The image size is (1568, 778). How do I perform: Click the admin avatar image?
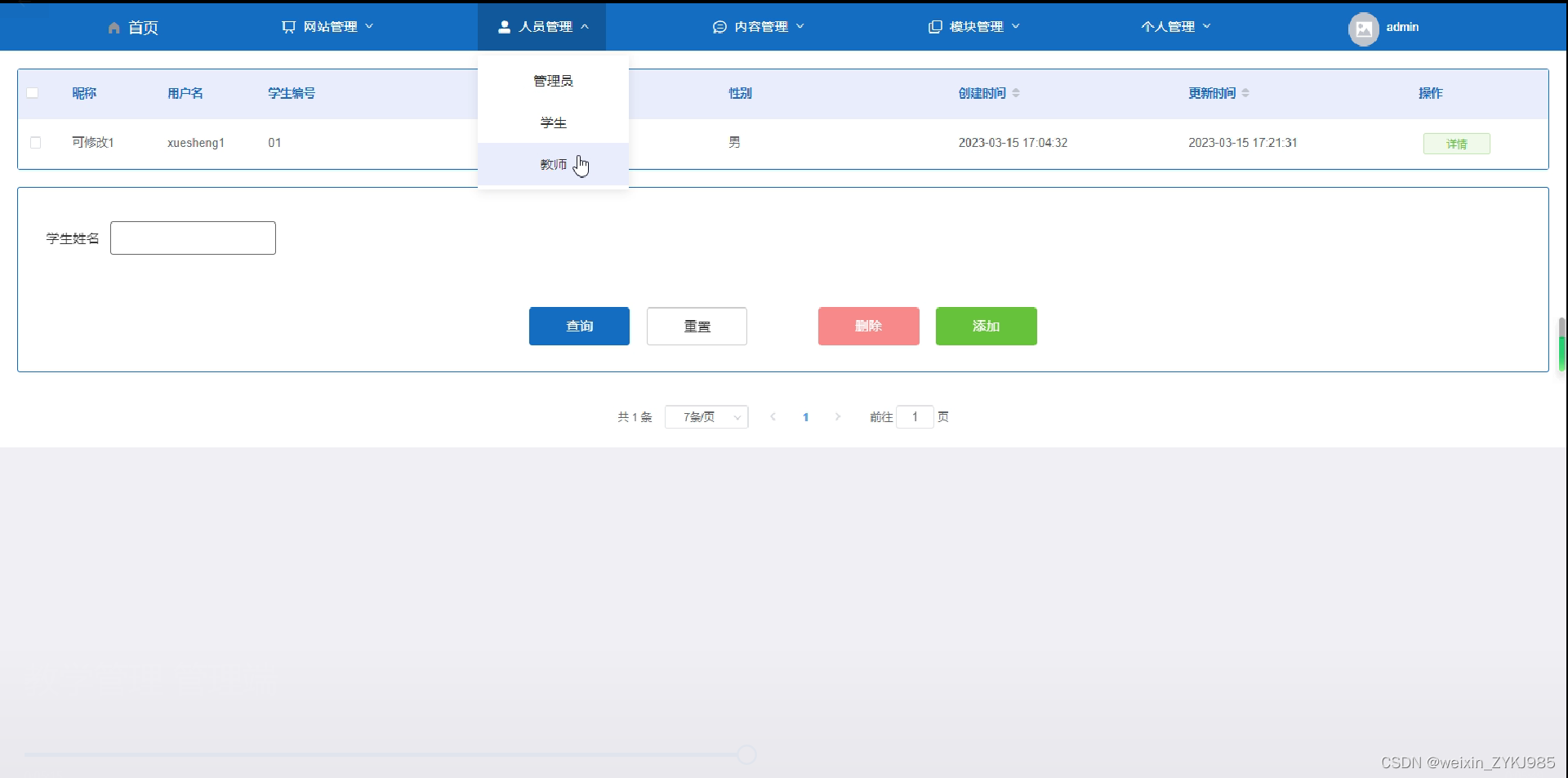point(1363,29)
